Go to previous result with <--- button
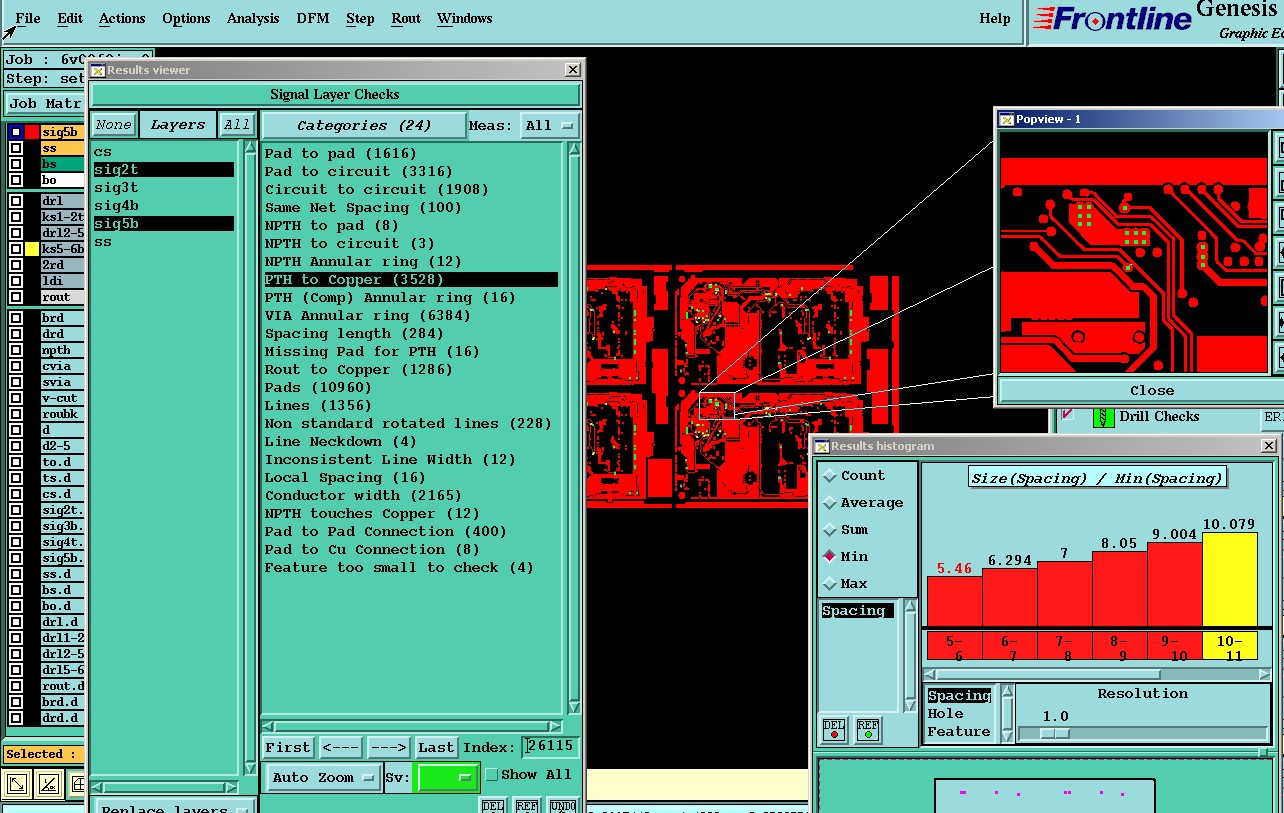This screenshot has width=1284, height=813. [x=340, y=748]
